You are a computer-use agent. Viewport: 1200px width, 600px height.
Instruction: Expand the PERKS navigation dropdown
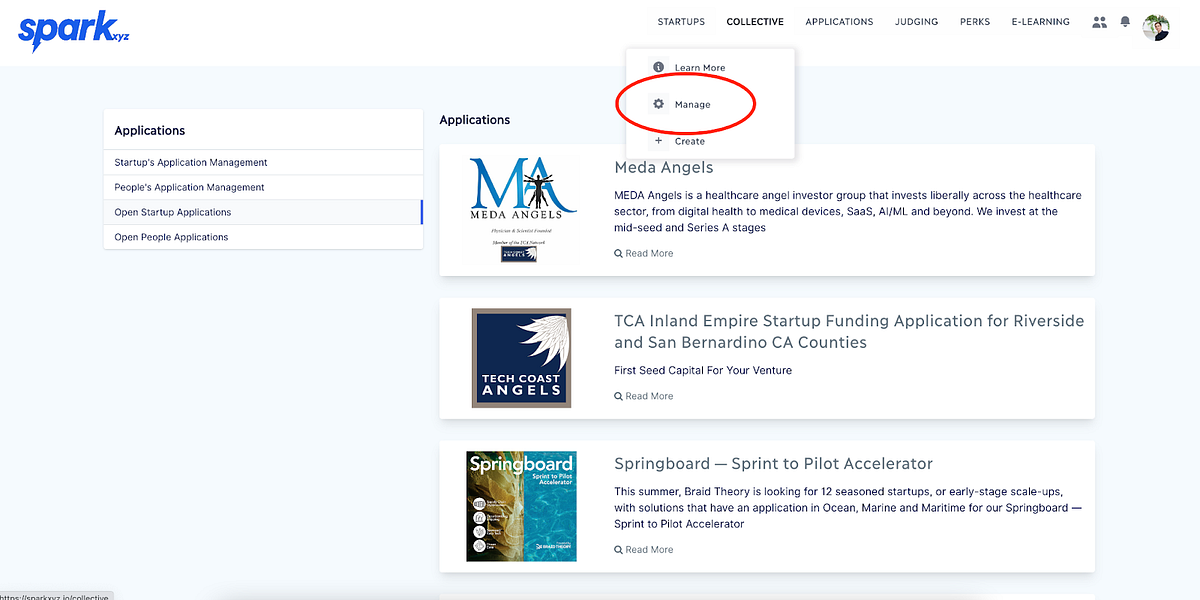click(974, 21)
